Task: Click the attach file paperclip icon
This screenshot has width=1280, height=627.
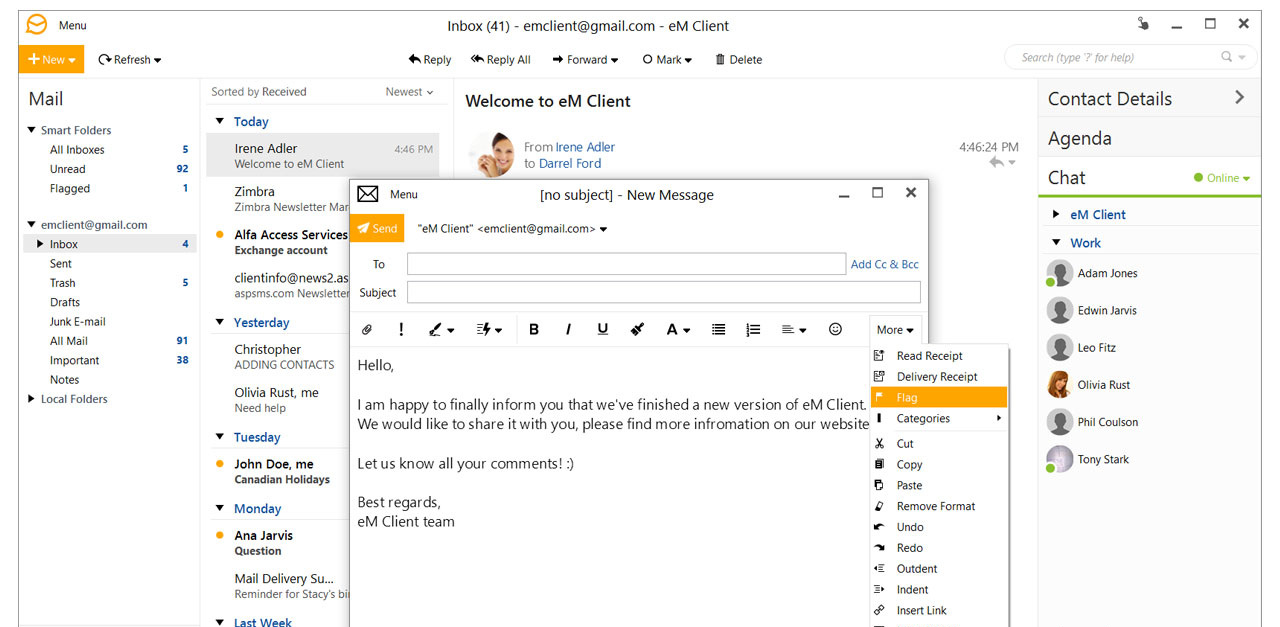Action: (x=367, y=329)
